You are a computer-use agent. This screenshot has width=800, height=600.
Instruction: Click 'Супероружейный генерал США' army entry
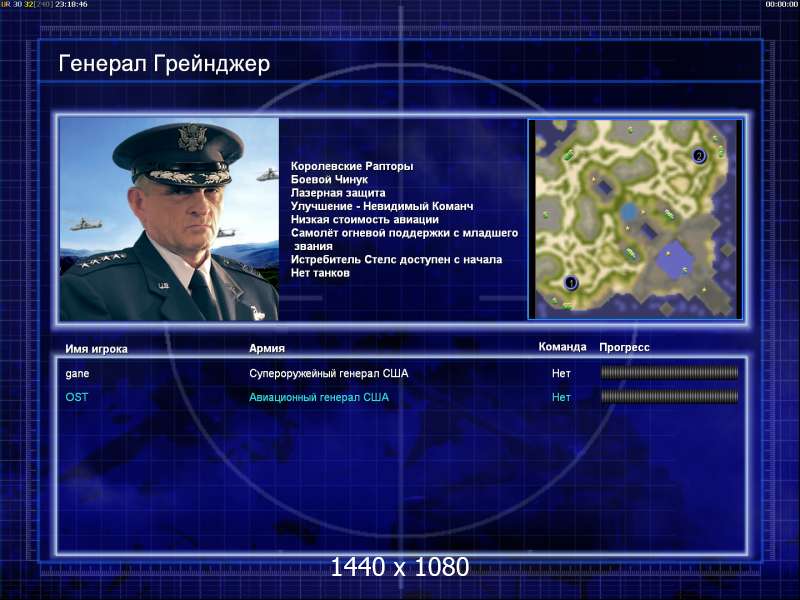point(329,373)
